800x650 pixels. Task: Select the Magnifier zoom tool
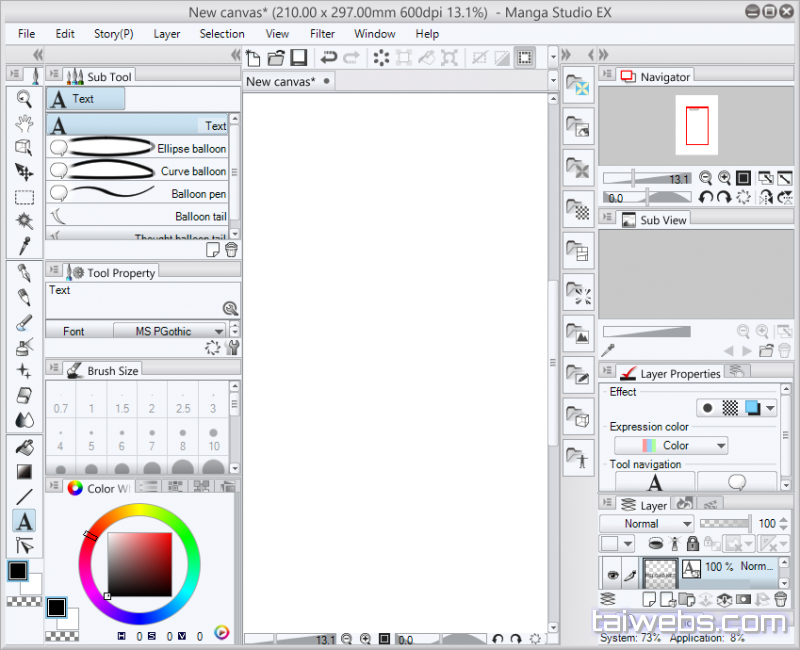point(24,99)
